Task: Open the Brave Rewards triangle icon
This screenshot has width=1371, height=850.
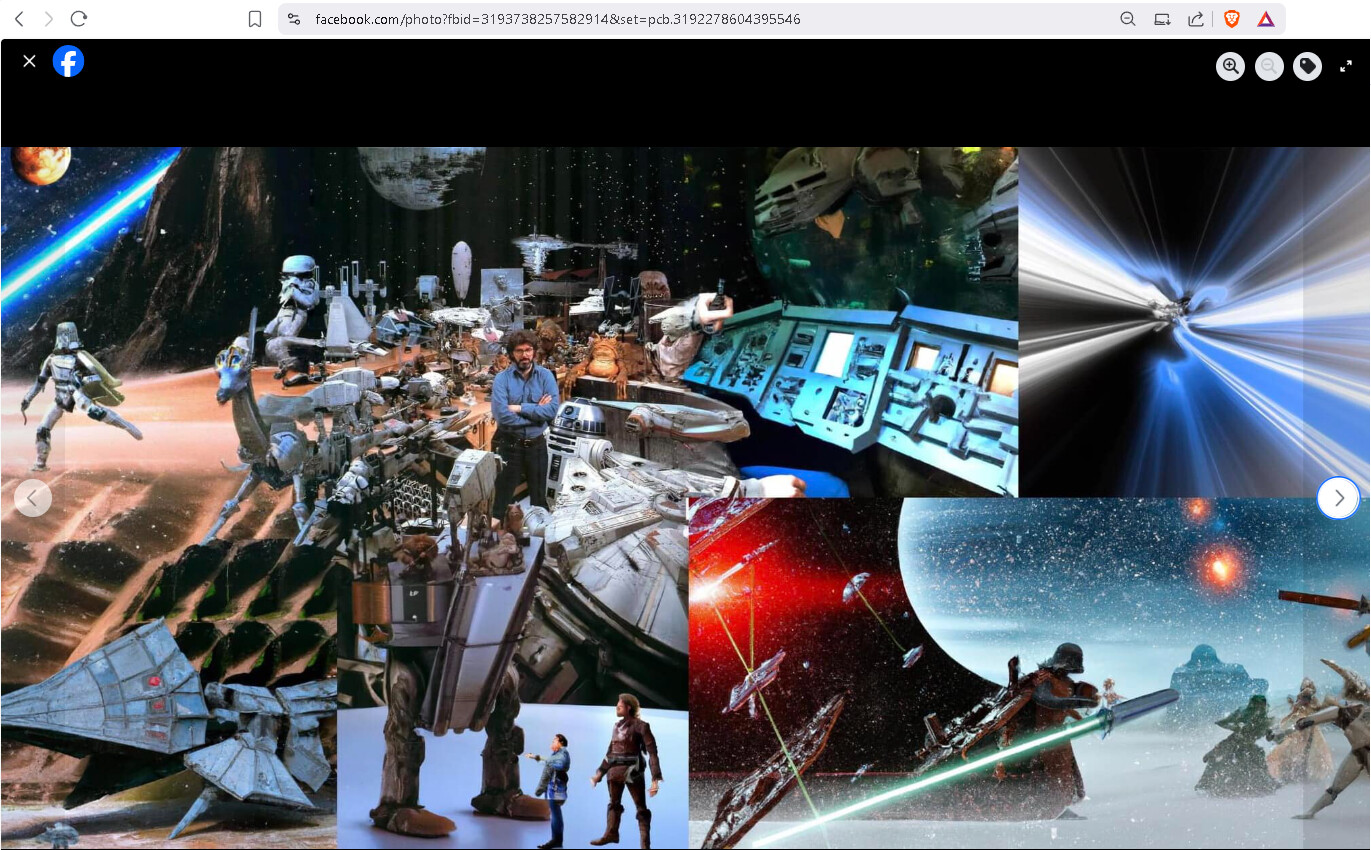Action: coord(1265,19)
